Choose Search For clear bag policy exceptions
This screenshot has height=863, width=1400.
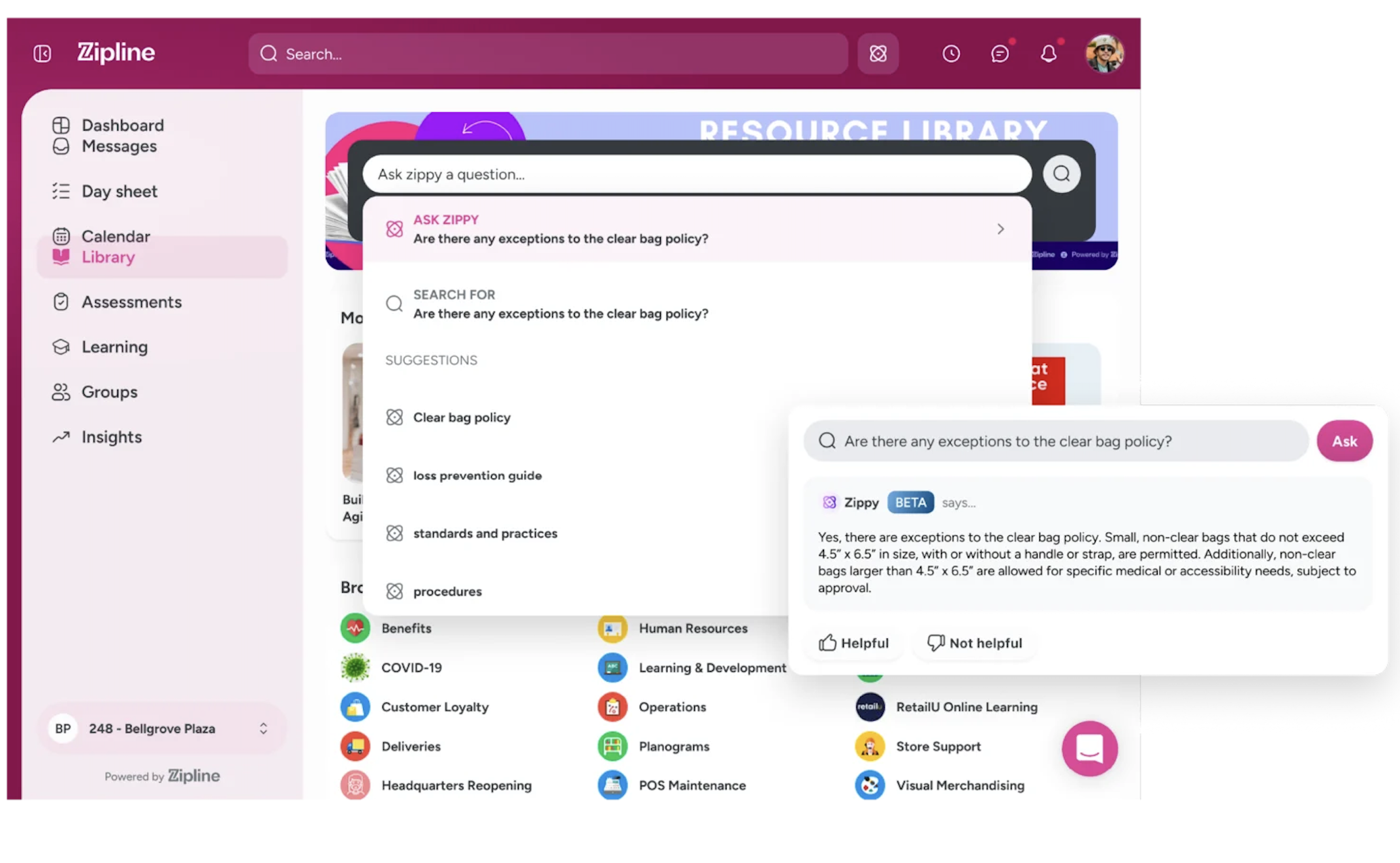[x=560, y=304]
